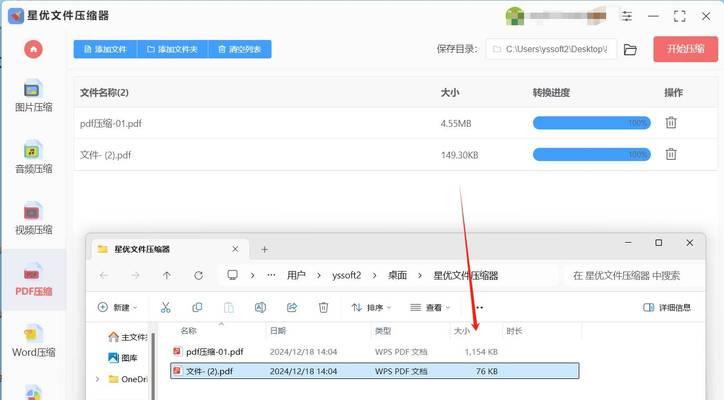Open 查看 view dropdown
Screen dimensions: 724x400
coord(430,307)
